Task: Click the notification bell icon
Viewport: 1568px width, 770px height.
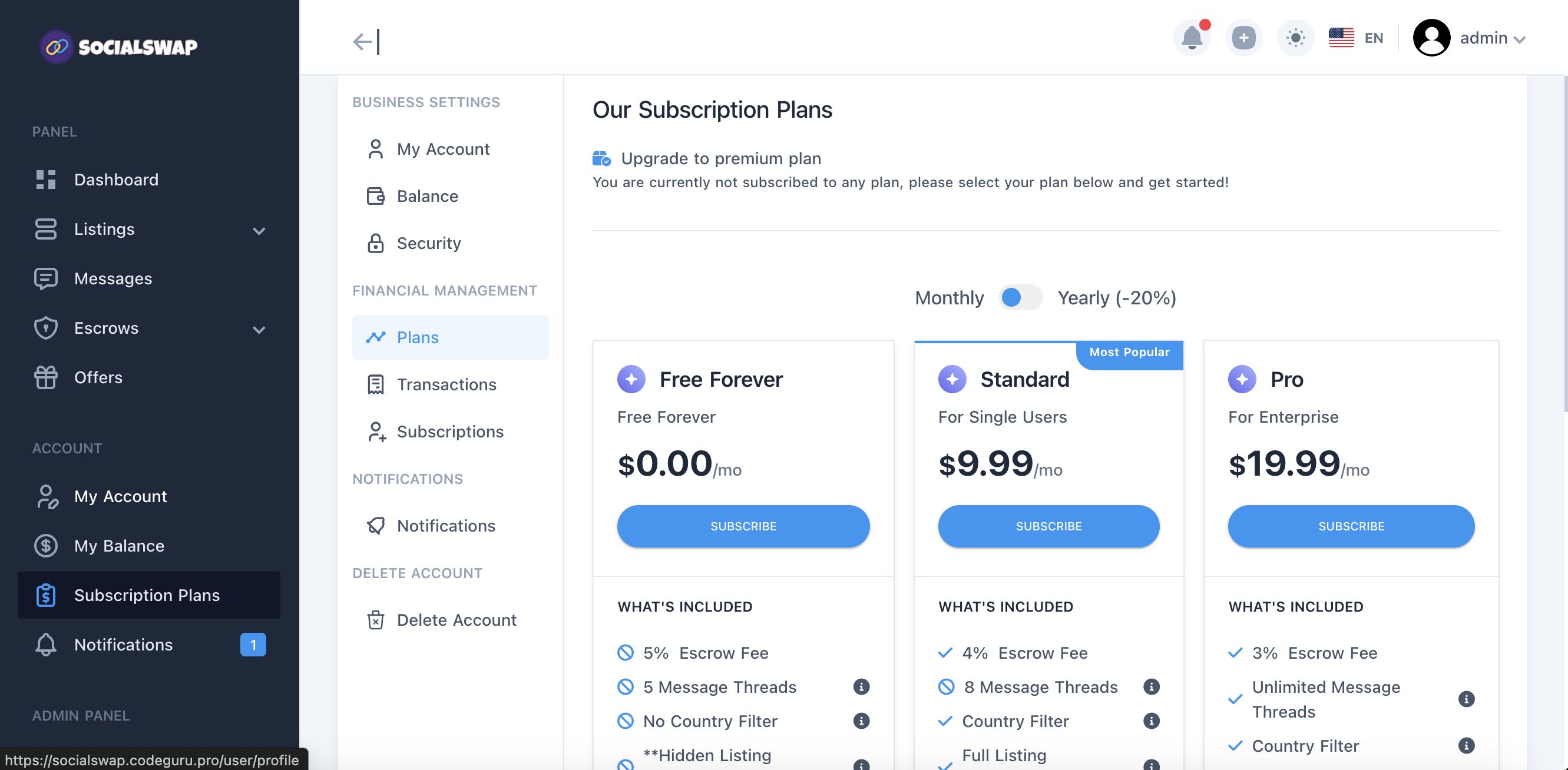Action: point(1191,38)
